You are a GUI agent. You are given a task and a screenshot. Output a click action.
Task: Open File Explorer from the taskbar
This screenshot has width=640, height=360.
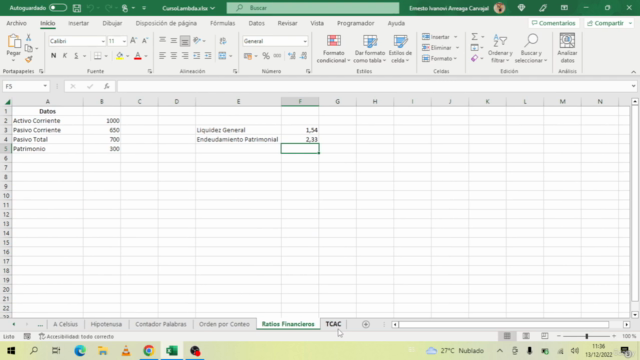(103, 351)
